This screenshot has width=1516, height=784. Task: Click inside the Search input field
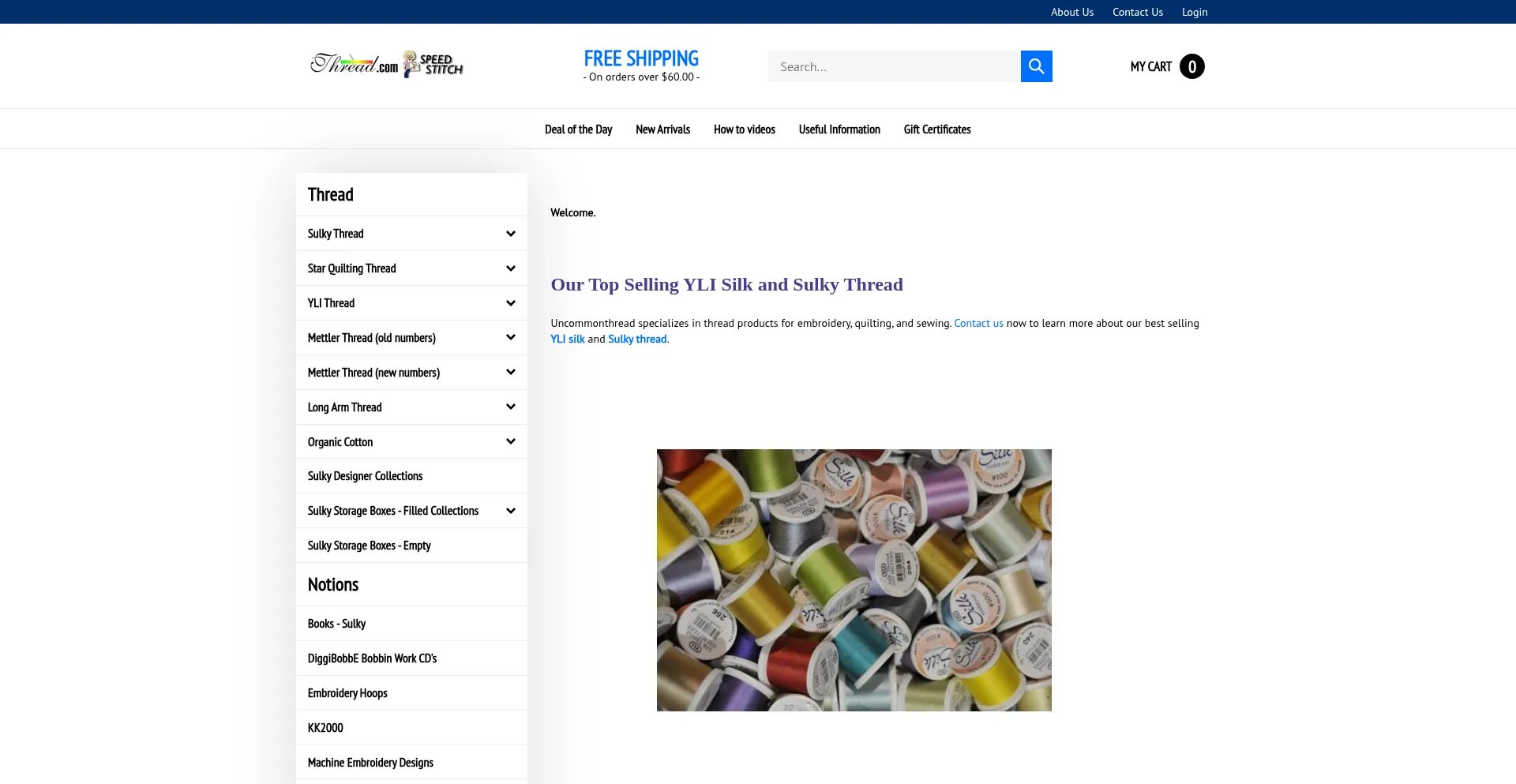(x=893, y=66)
